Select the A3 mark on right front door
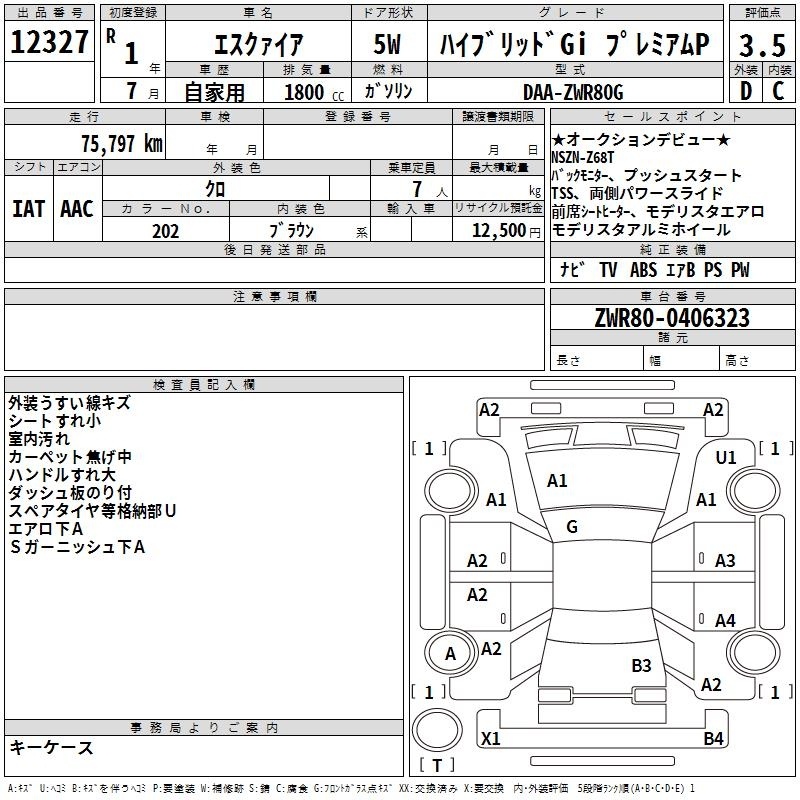 pos(725,561)
